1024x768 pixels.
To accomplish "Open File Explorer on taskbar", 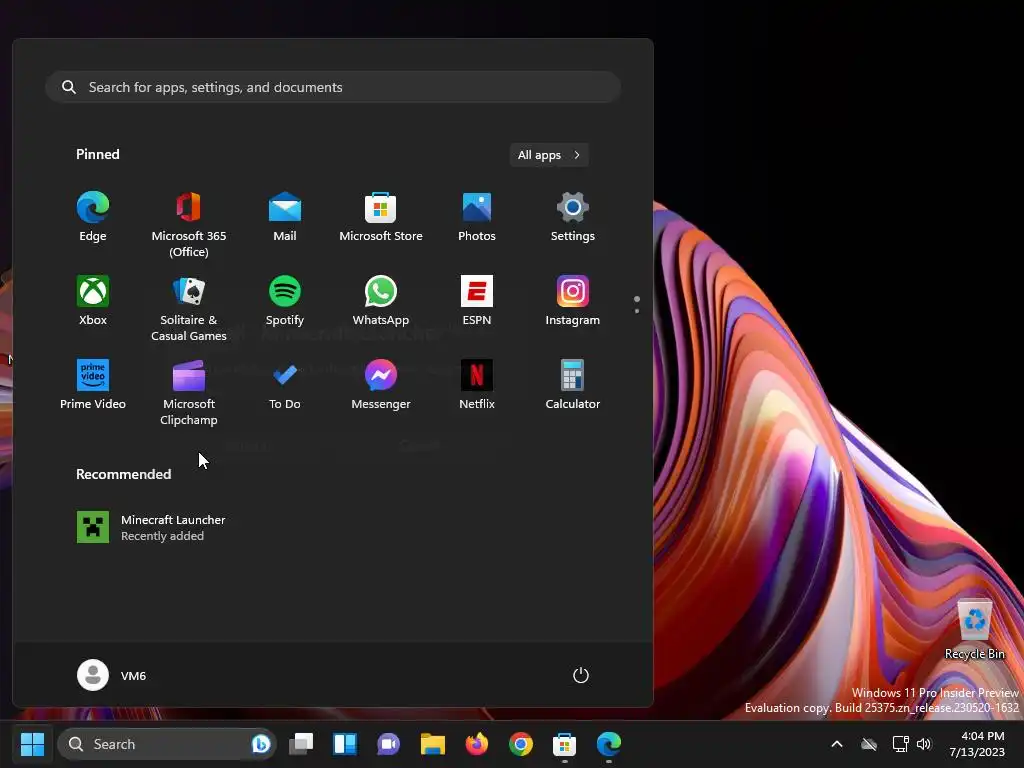I will click(x=432, y=744).
